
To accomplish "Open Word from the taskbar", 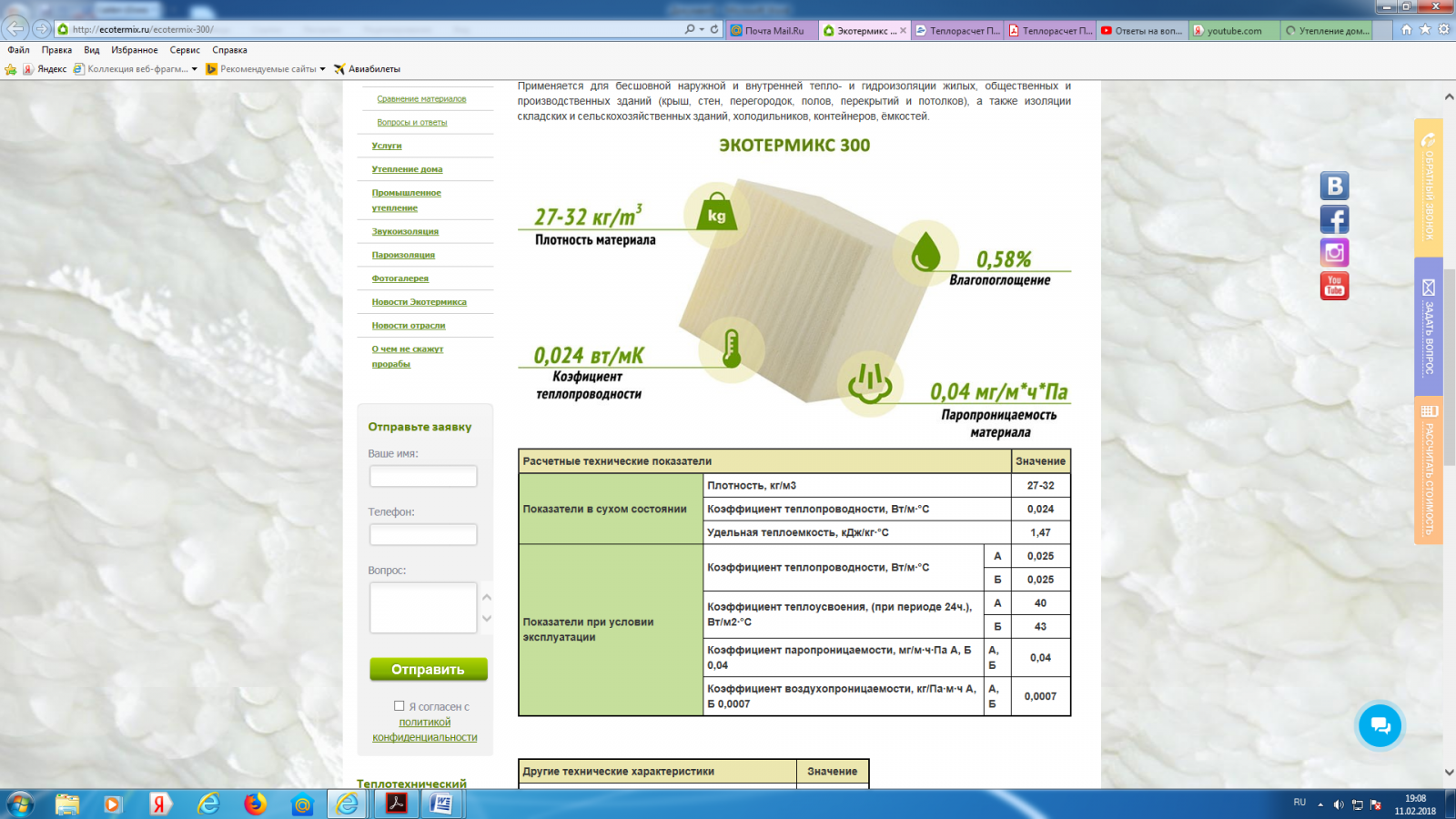I will [442, 804].
